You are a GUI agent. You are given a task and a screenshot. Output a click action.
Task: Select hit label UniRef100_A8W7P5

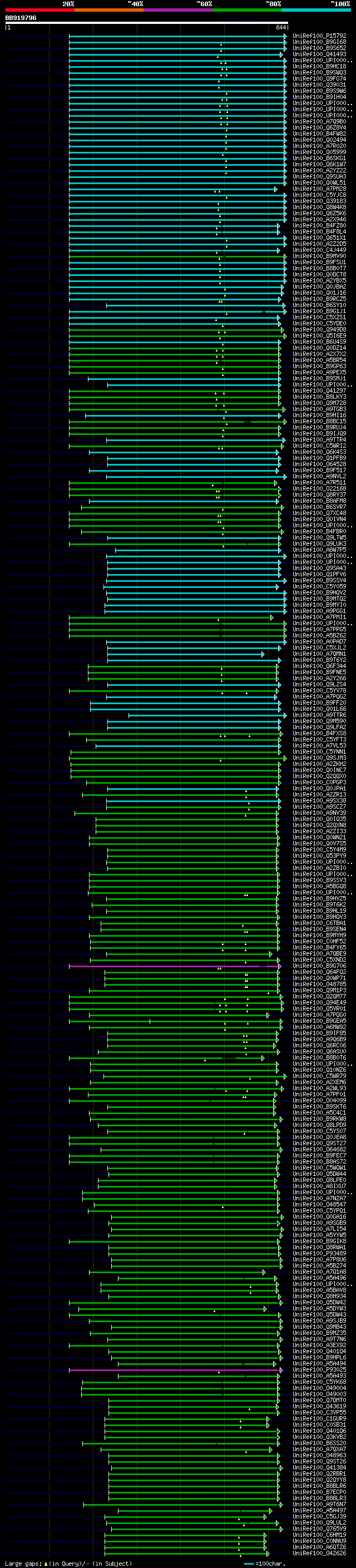[319, 550]
